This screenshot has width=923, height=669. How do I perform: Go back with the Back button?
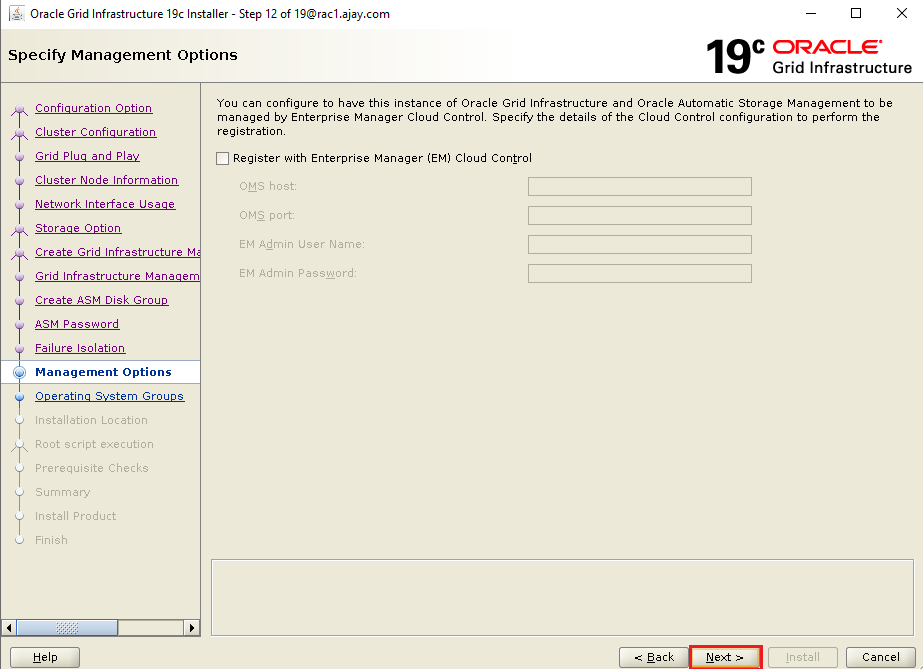click(653, 657)
